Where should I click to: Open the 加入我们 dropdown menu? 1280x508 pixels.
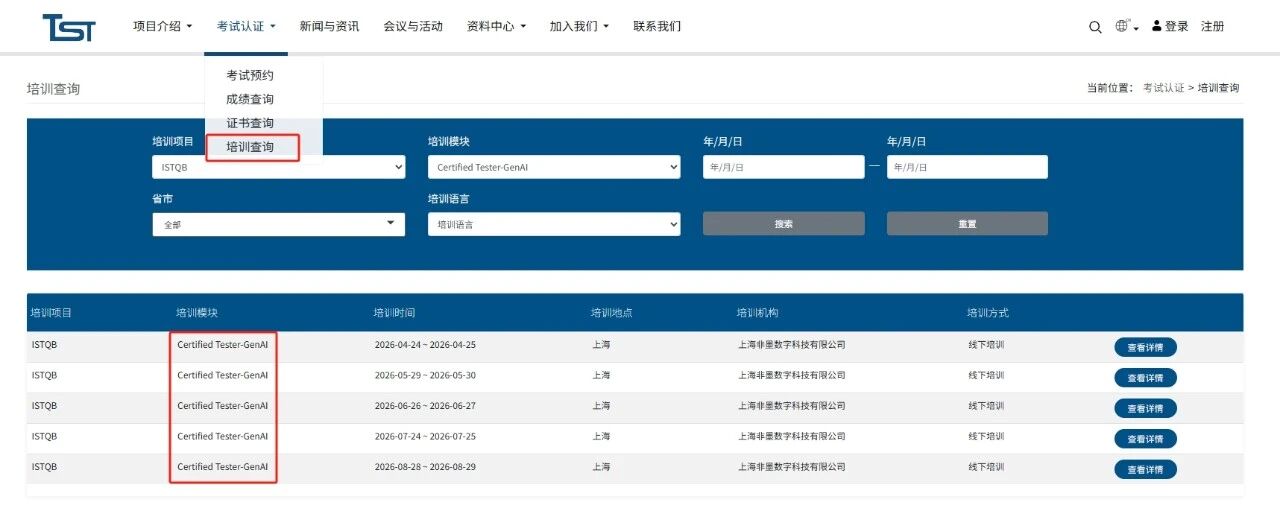pyautogui.click(x=578, y=26)
